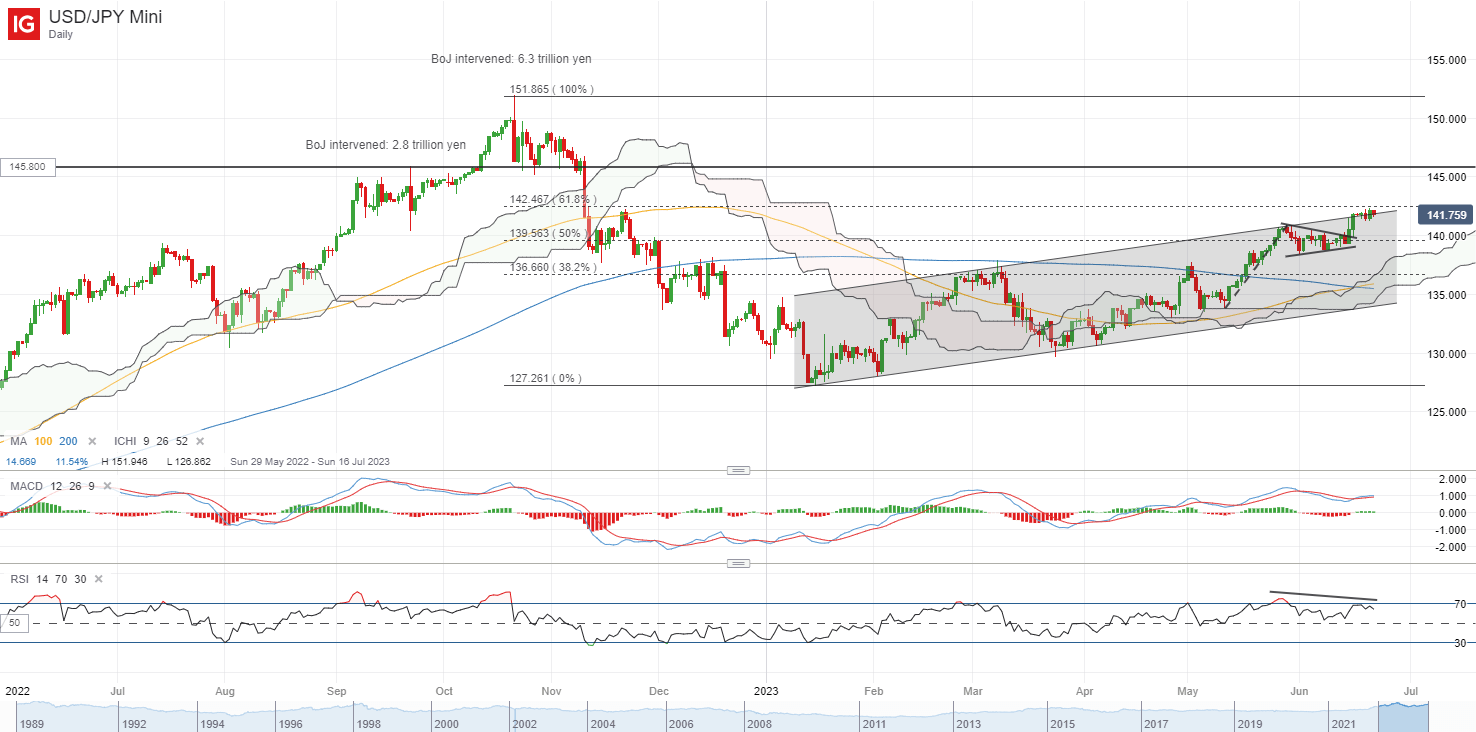Remove the RSI indicator with its X
Viewport: 1476px width, 732px height.
pos(100,579)
